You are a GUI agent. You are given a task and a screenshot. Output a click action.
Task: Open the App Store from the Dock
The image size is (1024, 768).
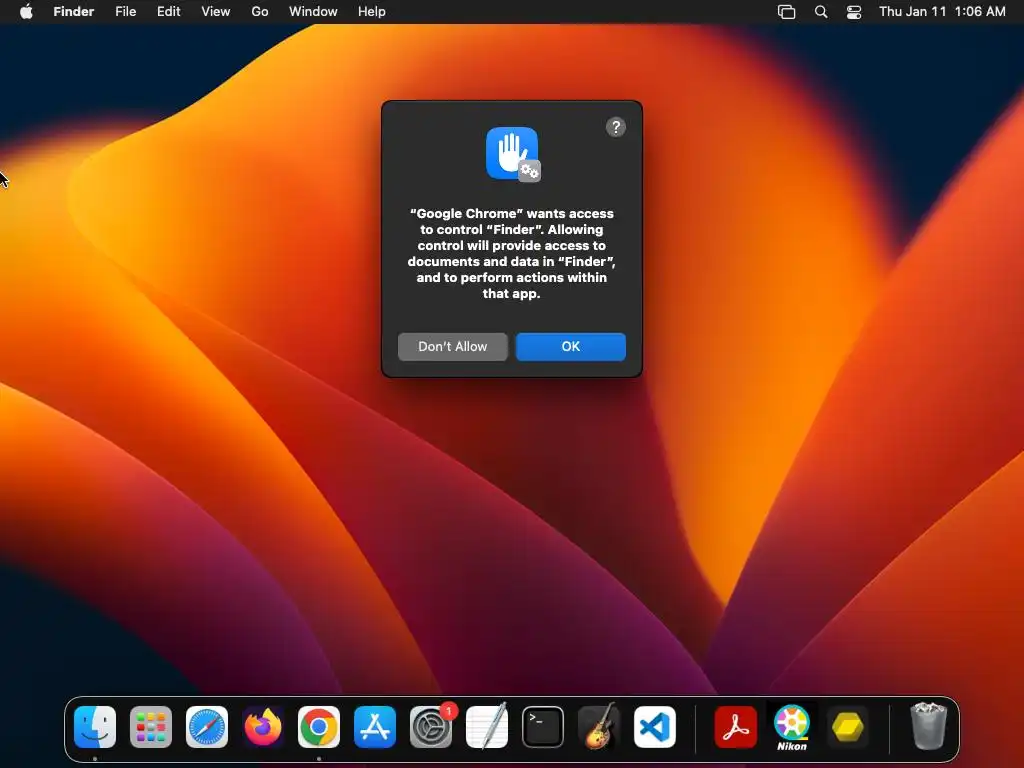(375, 727)
